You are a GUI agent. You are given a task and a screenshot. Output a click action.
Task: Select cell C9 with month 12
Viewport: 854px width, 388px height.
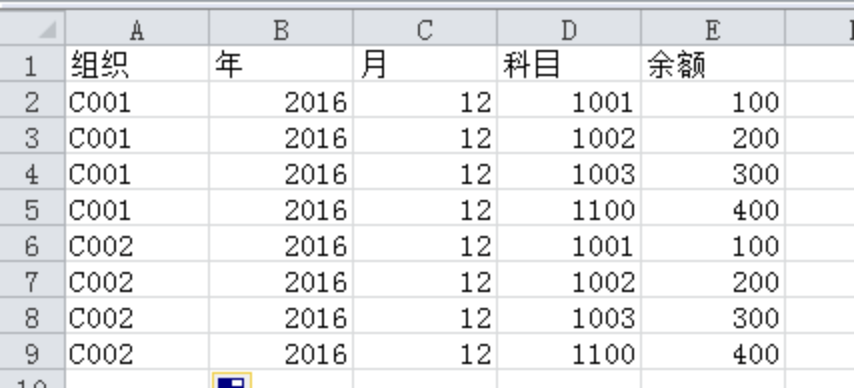click(425, 352)
